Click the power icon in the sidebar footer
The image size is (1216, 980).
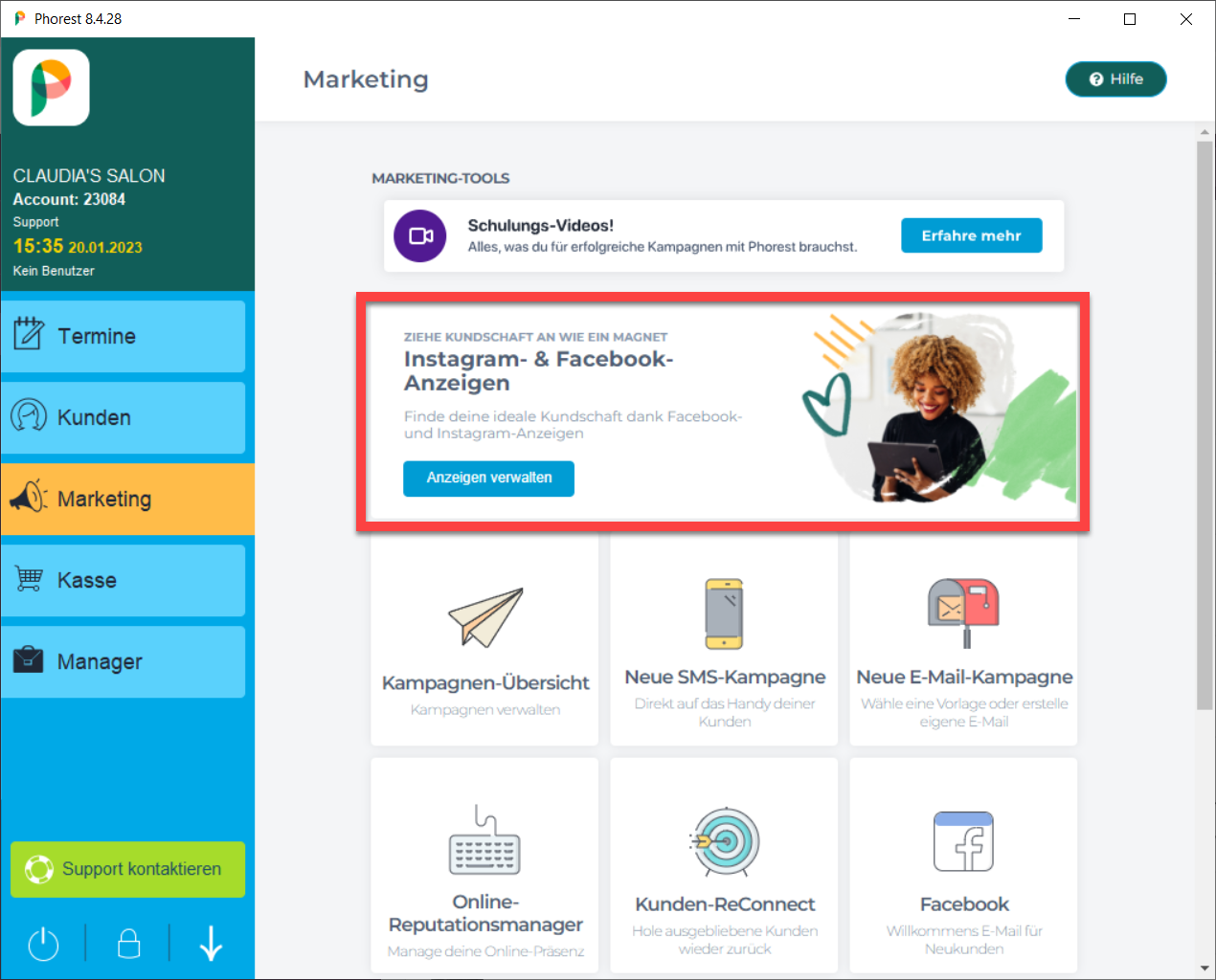tap(43, 945)
